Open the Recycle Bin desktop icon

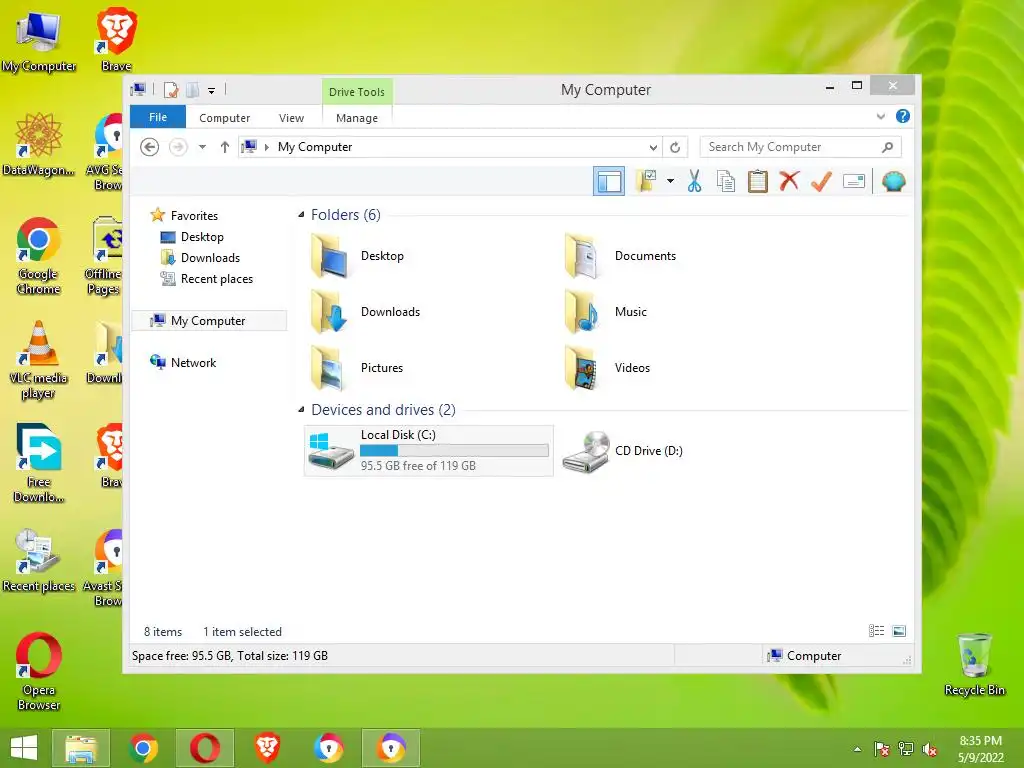coord(974,664)
